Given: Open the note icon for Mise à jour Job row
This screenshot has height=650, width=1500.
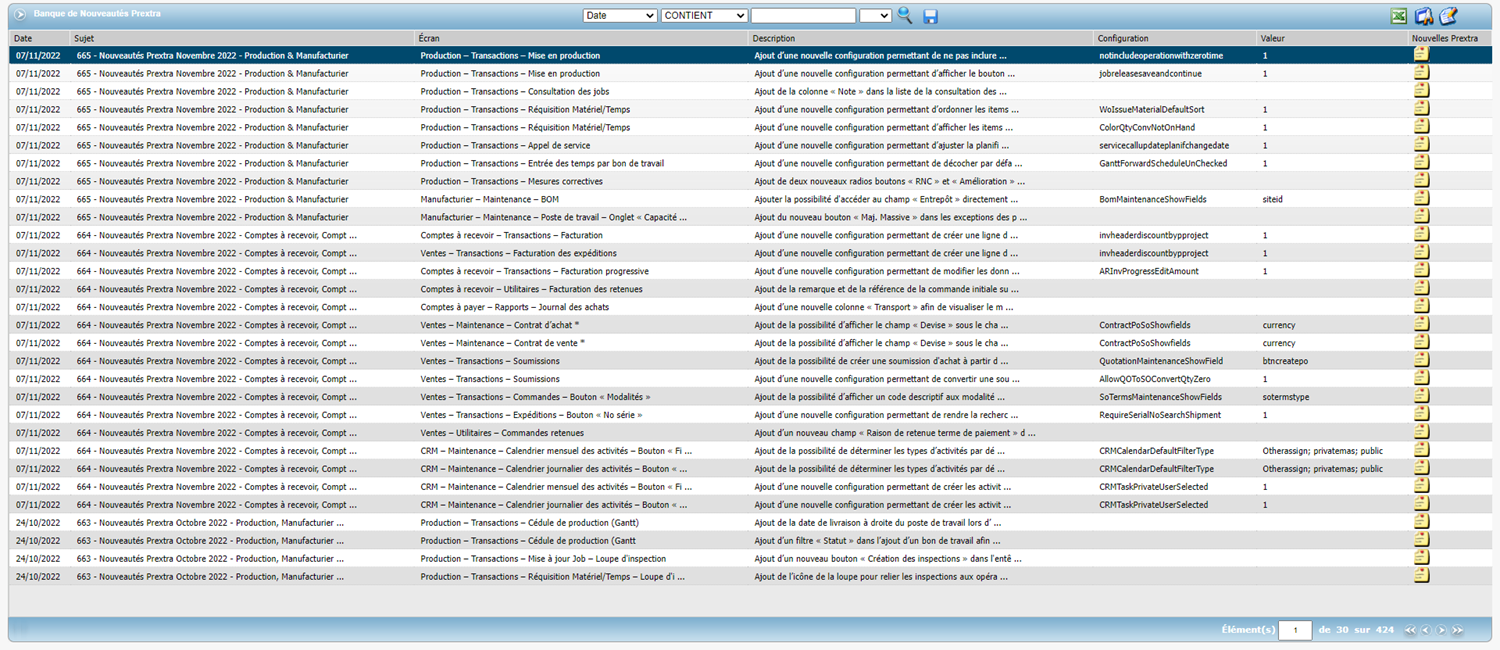Looking at the screenshot, I should pos(1421,559).
